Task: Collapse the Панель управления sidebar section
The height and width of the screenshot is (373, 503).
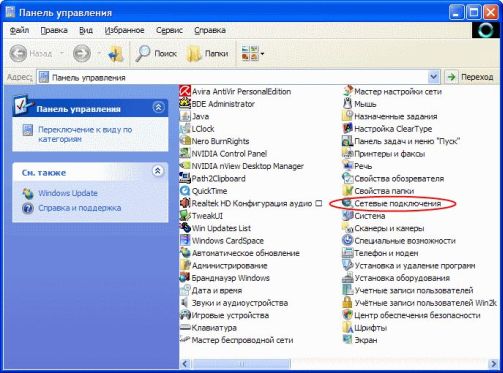Action: (158, 107)
